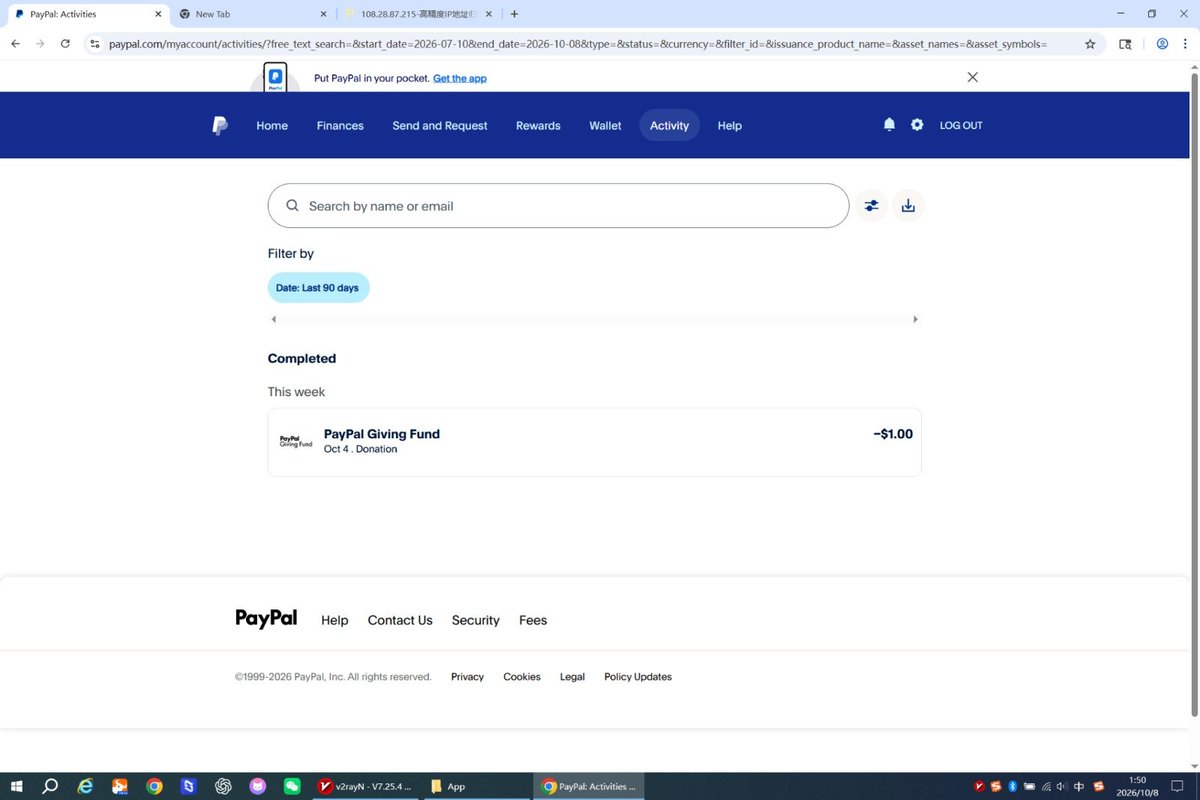
Task: Close the PayPal: Activities tab
Action: (158, 14)
